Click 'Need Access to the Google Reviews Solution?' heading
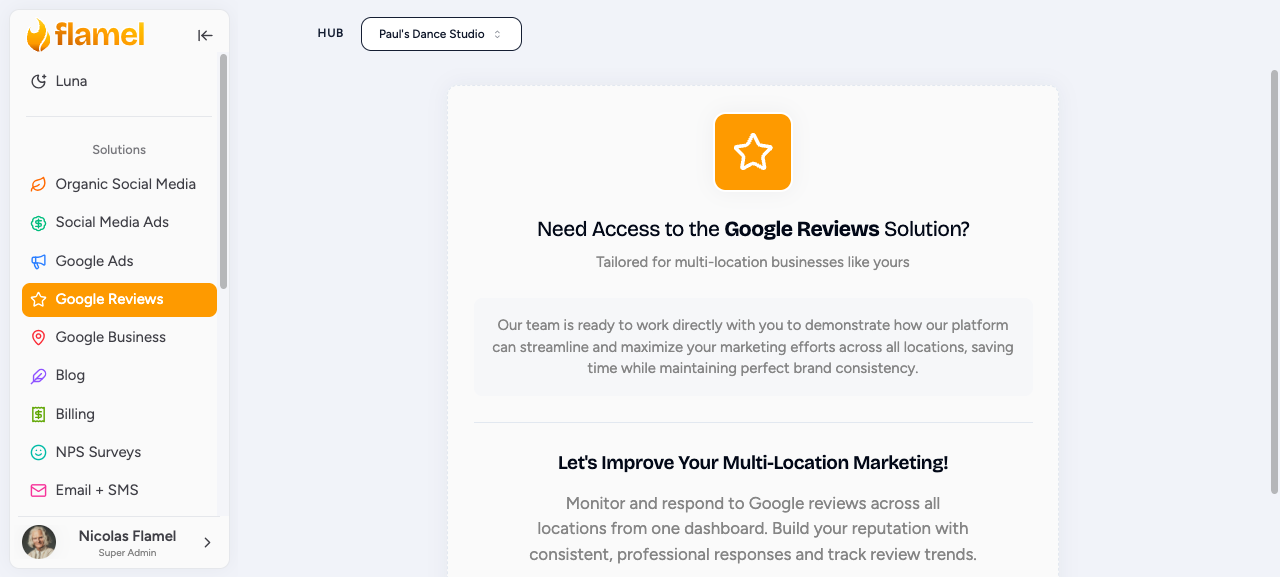This screenshot has height=577, width=1280. click(753, 229)
